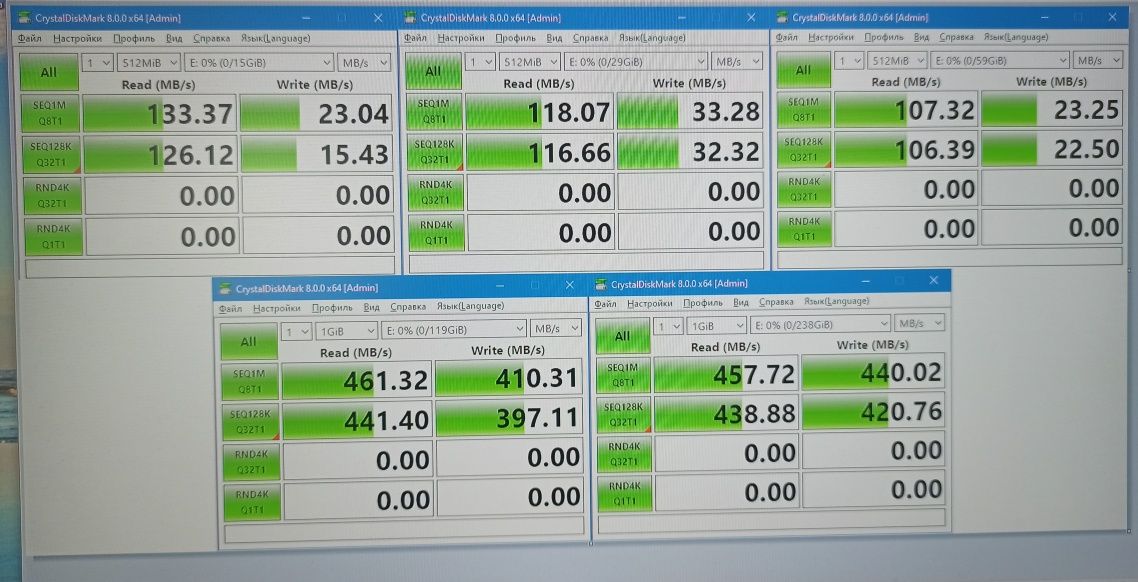Click the empty comment field in the 119GiB window
The height and width of the screenshot is (582, 1138).
tap(404, 533)
